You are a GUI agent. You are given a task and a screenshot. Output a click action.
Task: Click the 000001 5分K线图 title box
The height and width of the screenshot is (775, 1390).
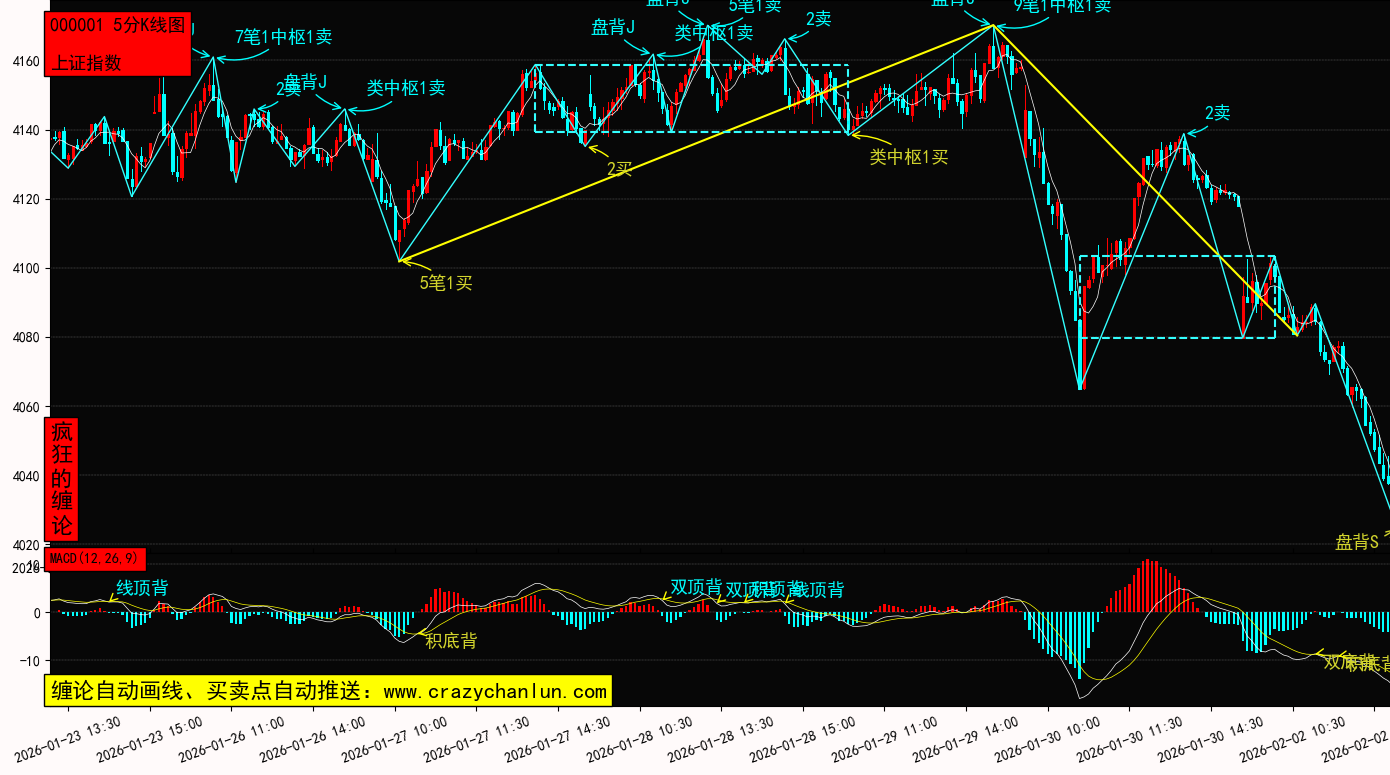pyautogui.click(x=117, y=26)
